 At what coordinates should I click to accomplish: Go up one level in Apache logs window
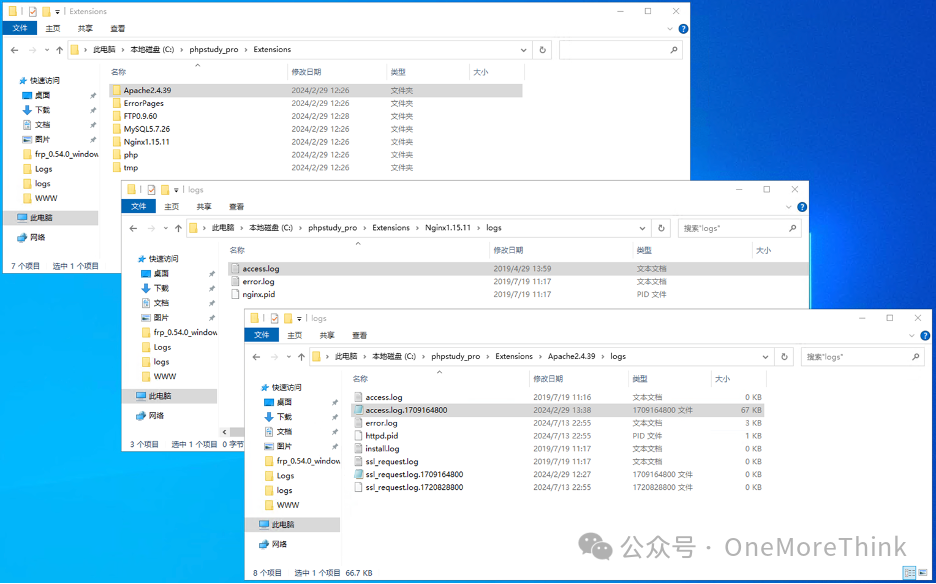(301, 356)
